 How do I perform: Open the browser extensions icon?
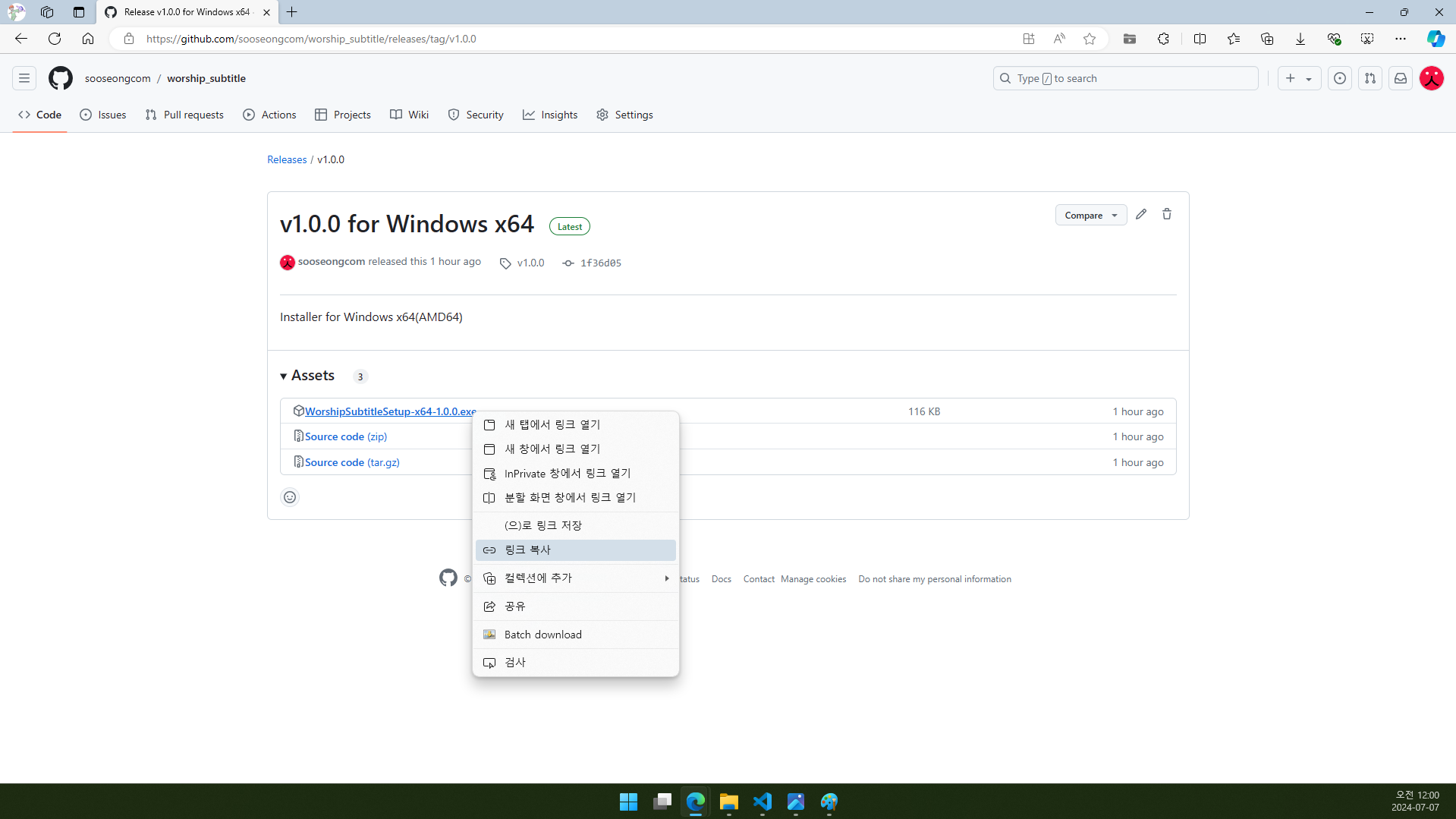point(1163,39)
